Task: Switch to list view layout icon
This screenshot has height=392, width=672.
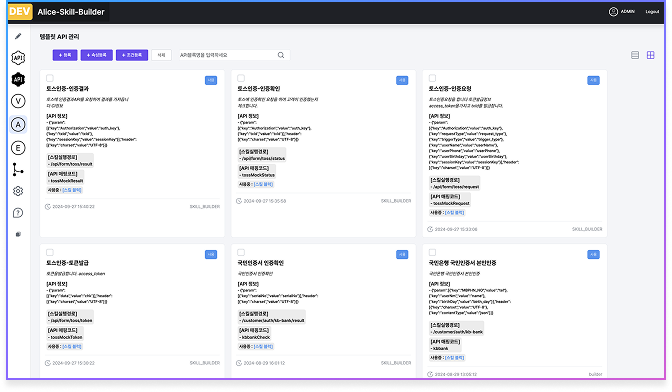Action: point(635,55)
